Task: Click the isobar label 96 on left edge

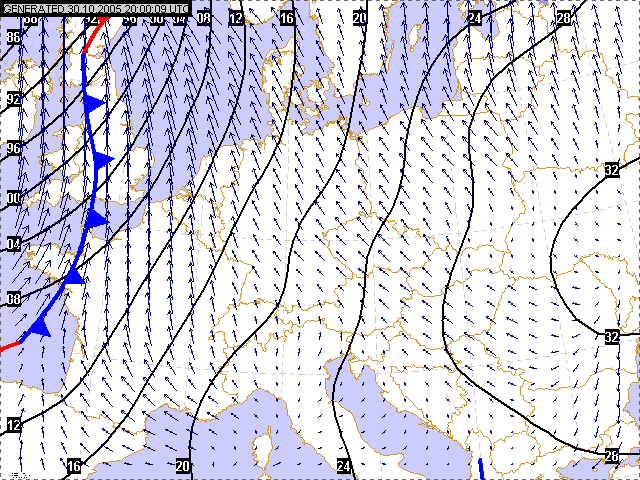Action: (14, 149)
